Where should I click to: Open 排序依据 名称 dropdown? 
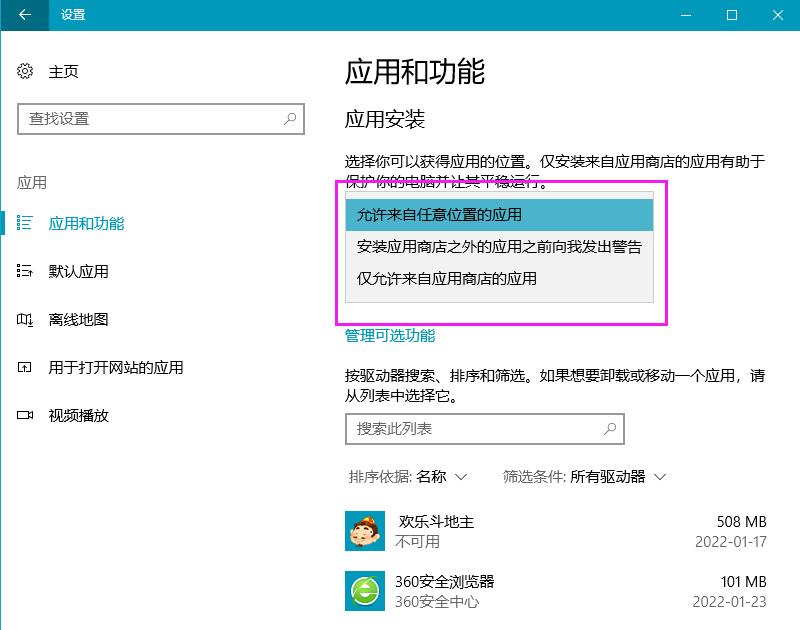click(408, 476)
